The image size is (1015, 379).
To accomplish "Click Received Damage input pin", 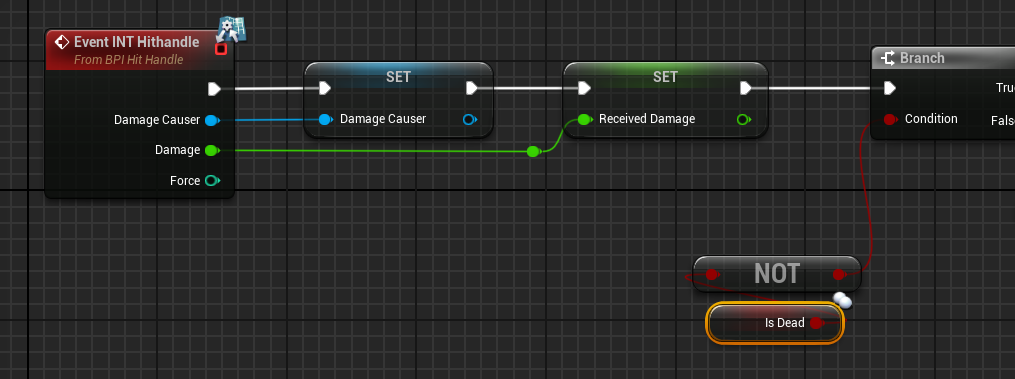I will (585, 119).
